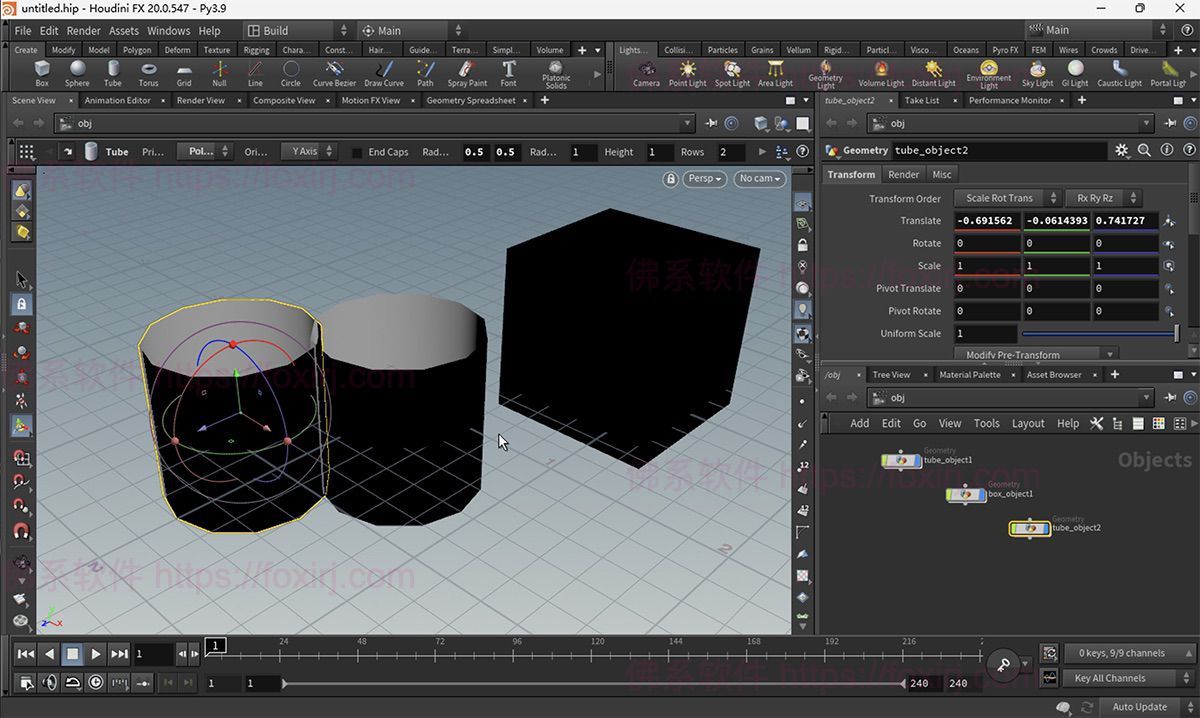Select the Torus tool on the shelf

click(x=148, y=72)
